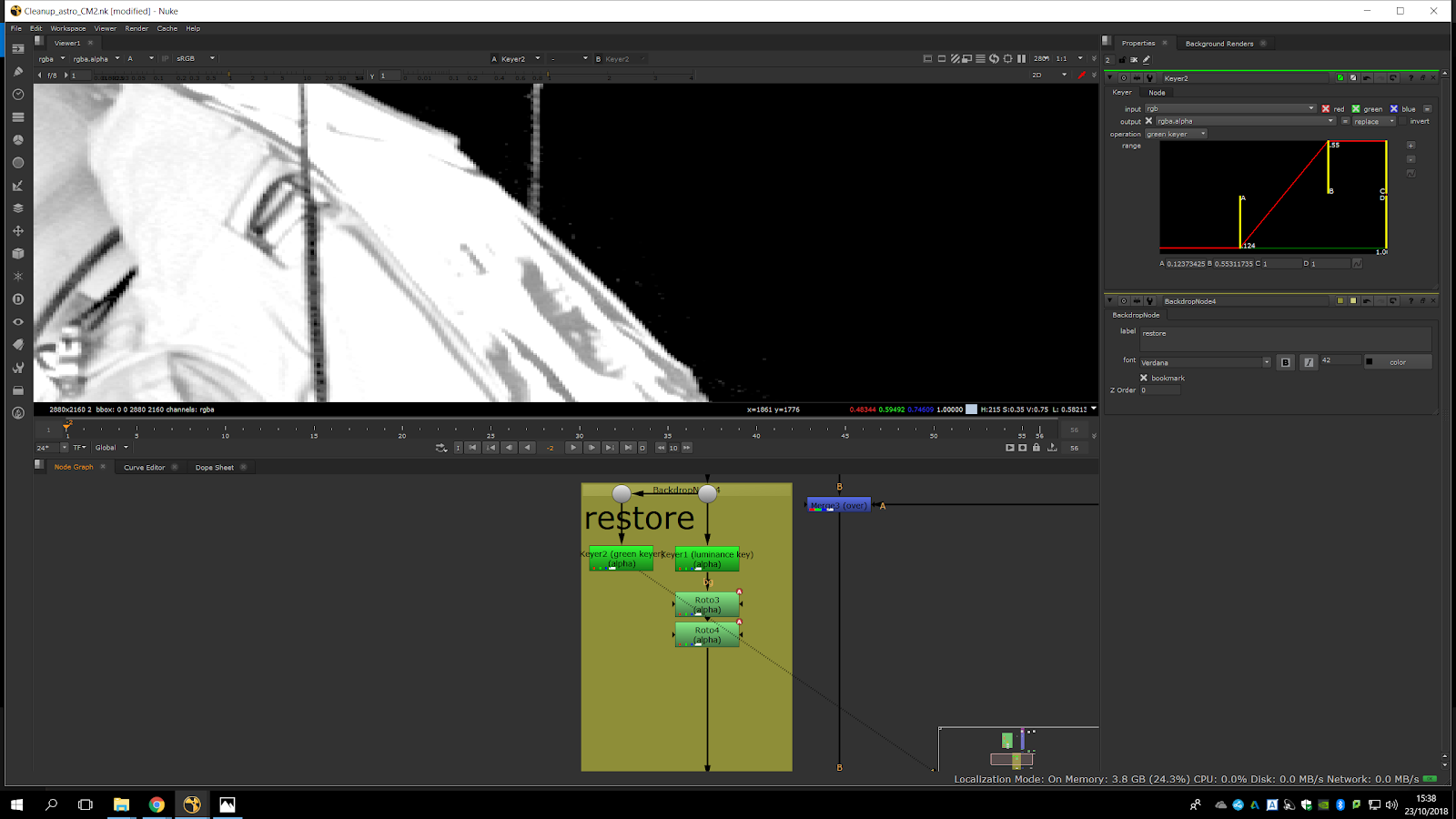Open the Views nodes eye icon
The height and width of the screenshot is (819, 1456).
click(17, 322)
